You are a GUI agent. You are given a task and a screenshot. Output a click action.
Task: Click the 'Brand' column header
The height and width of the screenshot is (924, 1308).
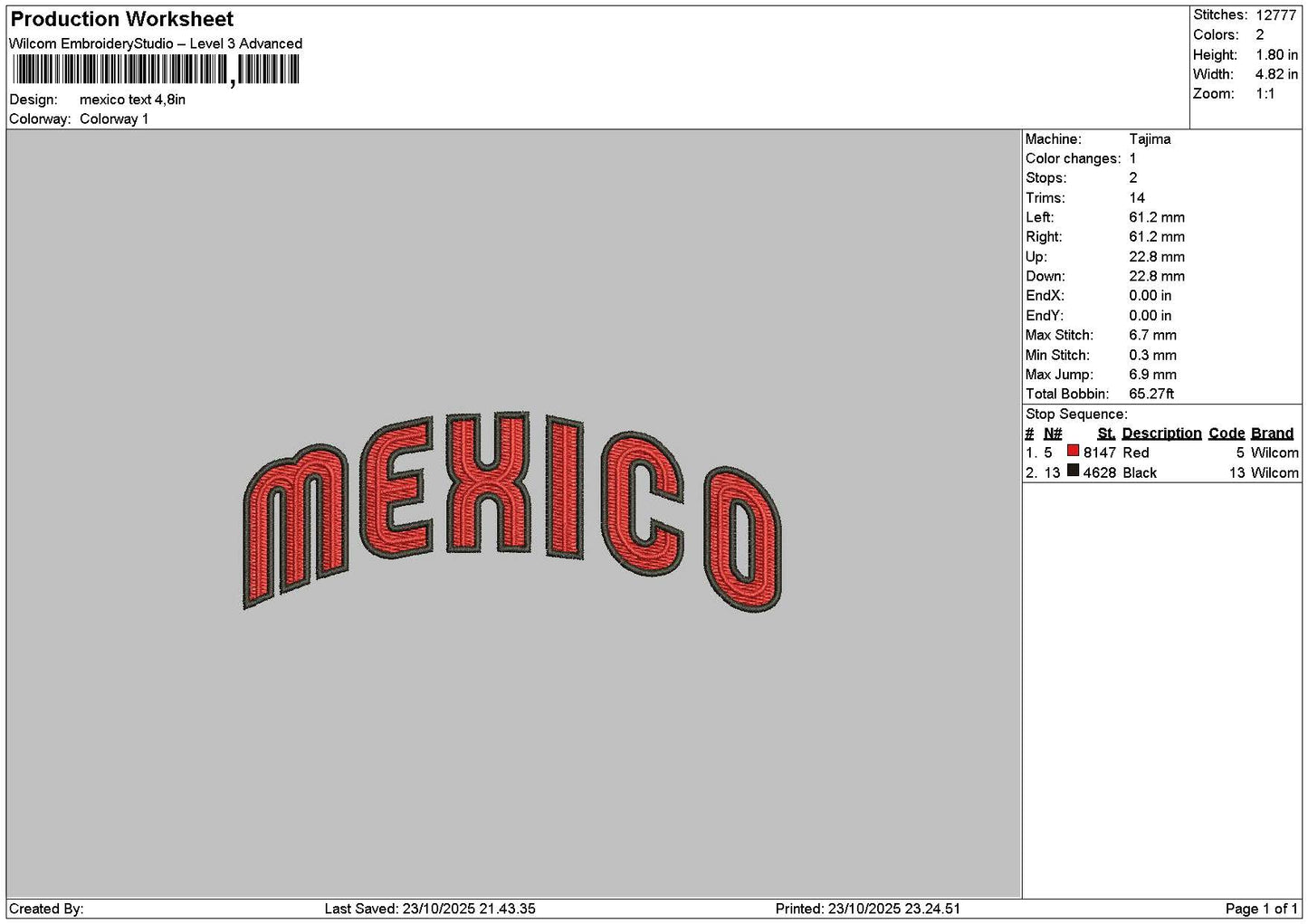point(1273,433)
